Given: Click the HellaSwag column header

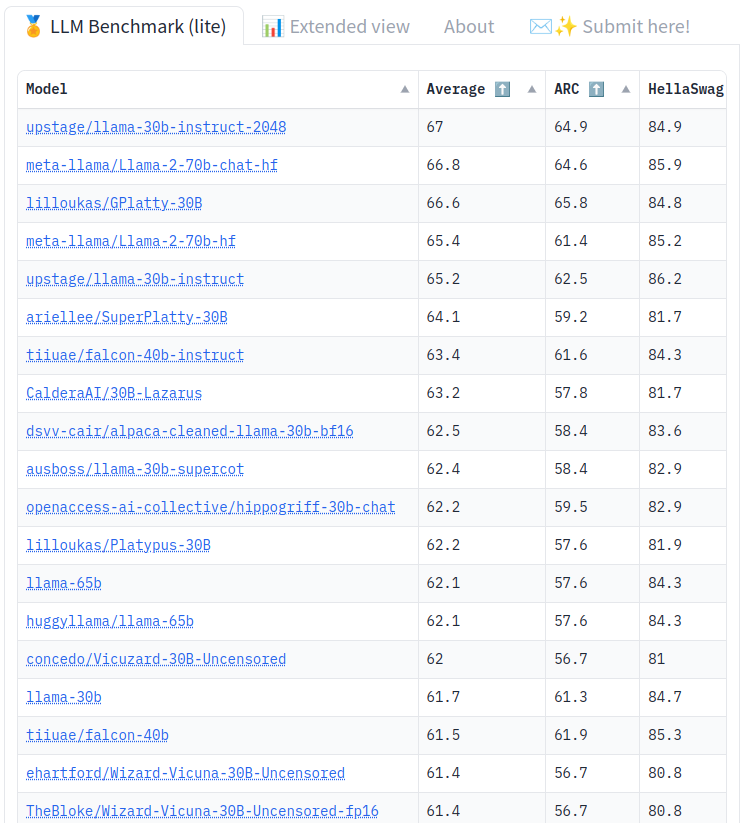Looking at the screenshot, I should [x=683, y=89].
